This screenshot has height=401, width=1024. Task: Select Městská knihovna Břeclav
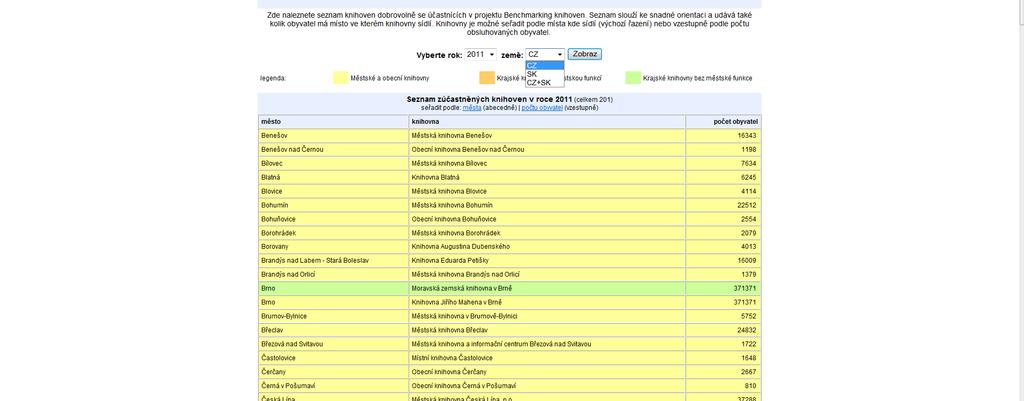(x=547, y=330)
